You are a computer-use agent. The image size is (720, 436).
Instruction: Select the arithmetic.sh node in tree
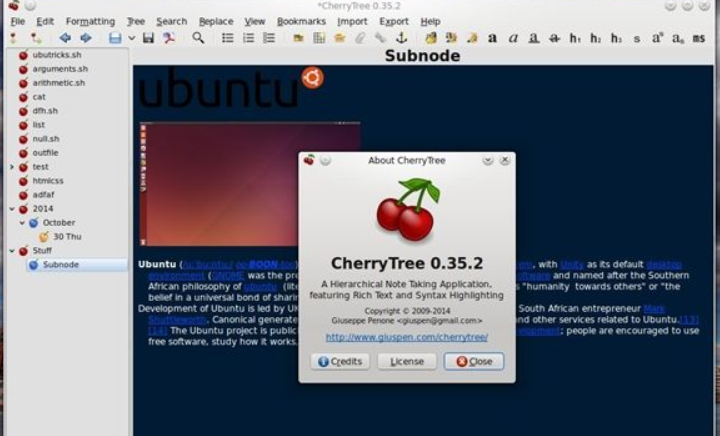tap(59, 83)
